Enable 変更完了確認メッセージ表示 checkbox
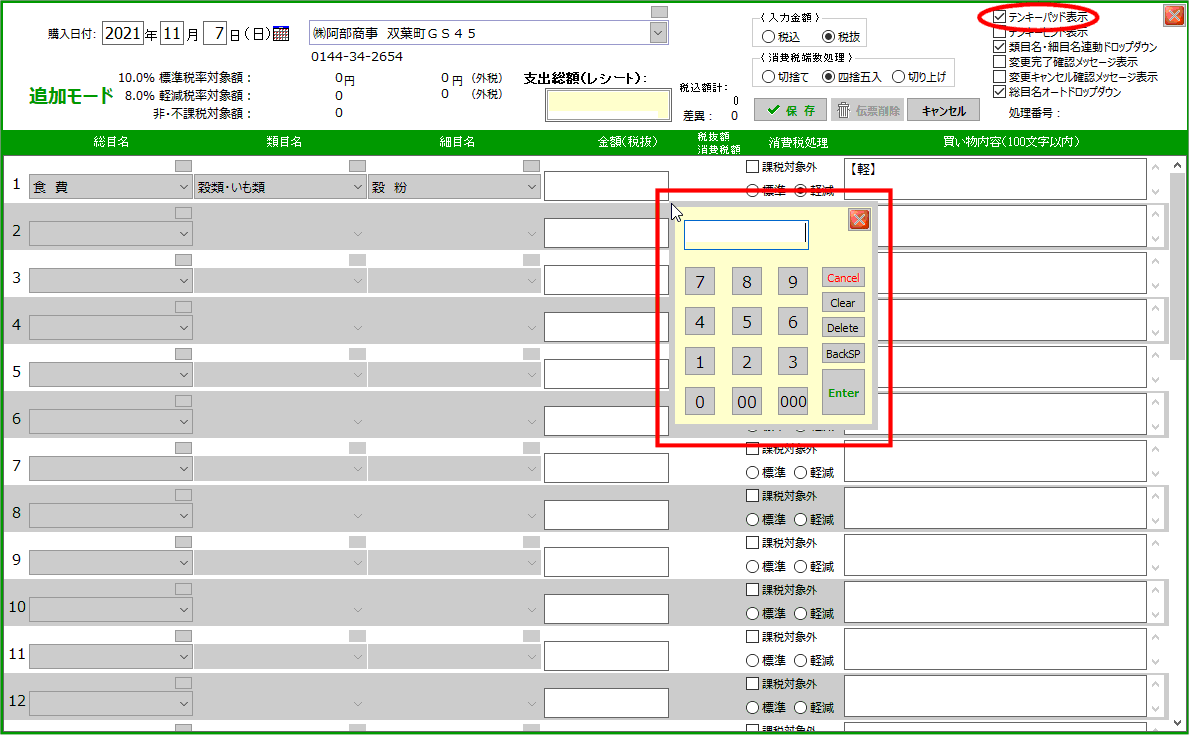The height and width of the screenshot is (735, 1189). [1000, 62]
